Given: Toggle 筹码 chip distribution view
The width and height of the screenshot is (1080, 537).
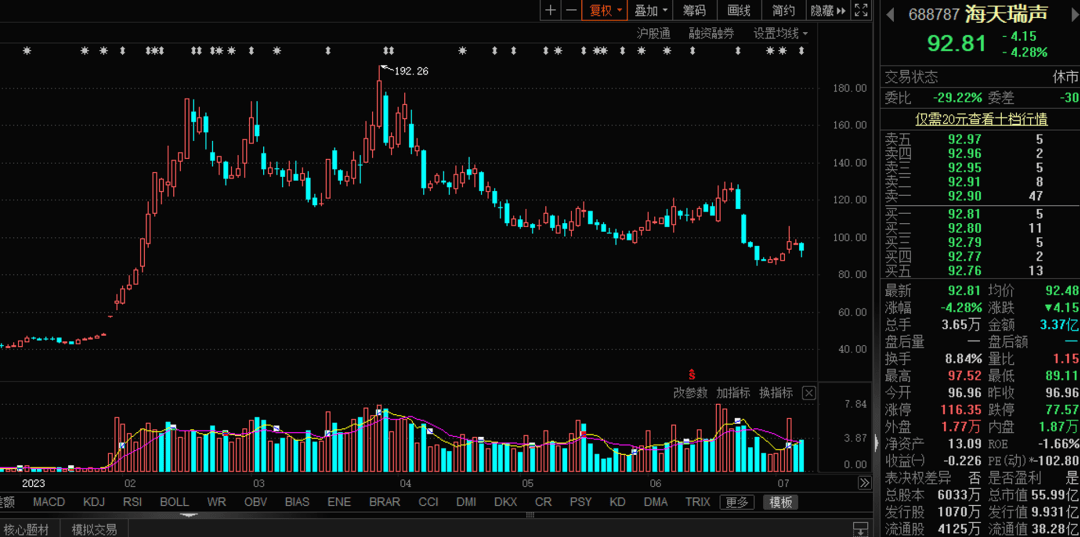Looking at the screenshot, I should pos(694,10).
